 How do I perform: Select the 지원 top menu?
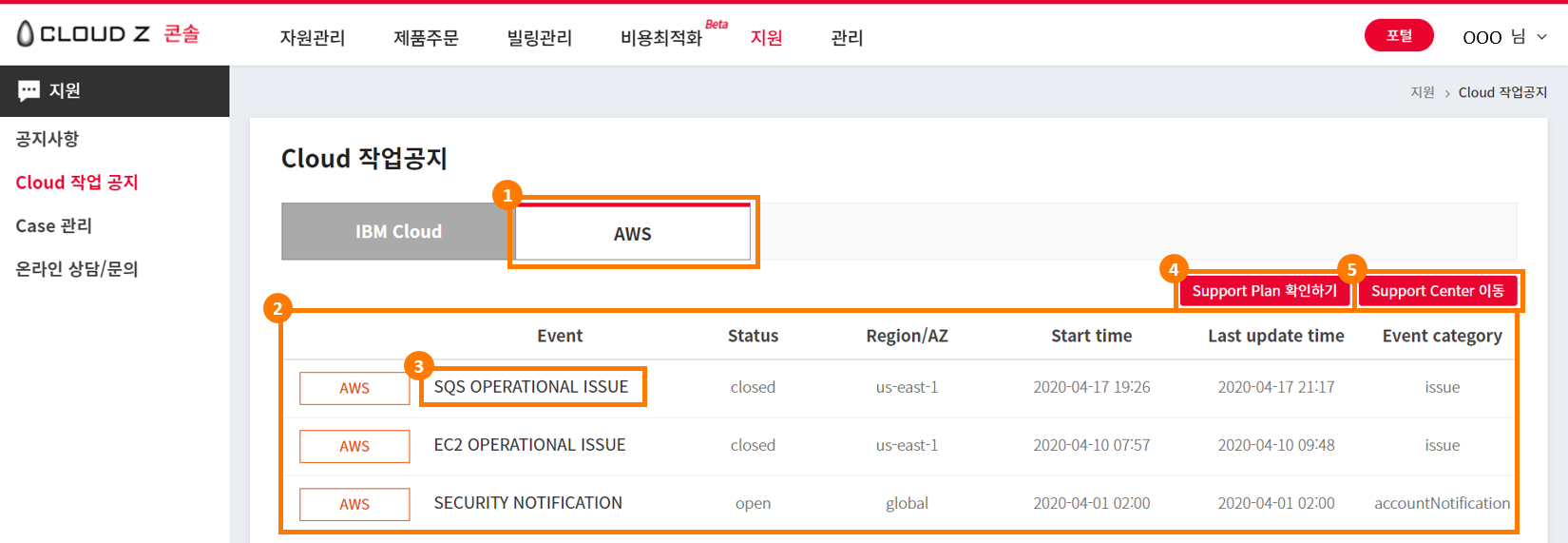tap(766, 38)
